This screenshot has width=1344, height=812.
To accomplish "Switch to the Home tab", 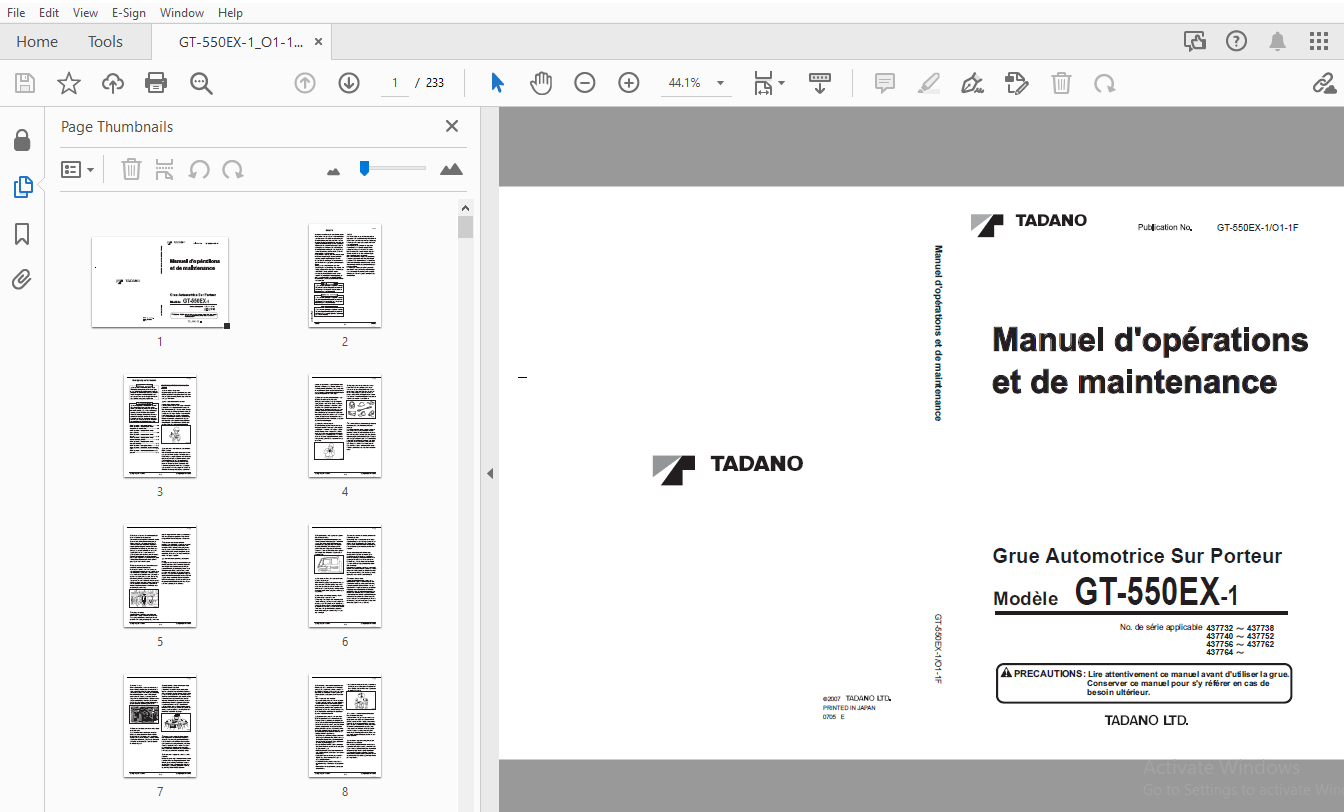I will (x=37, y=42).
